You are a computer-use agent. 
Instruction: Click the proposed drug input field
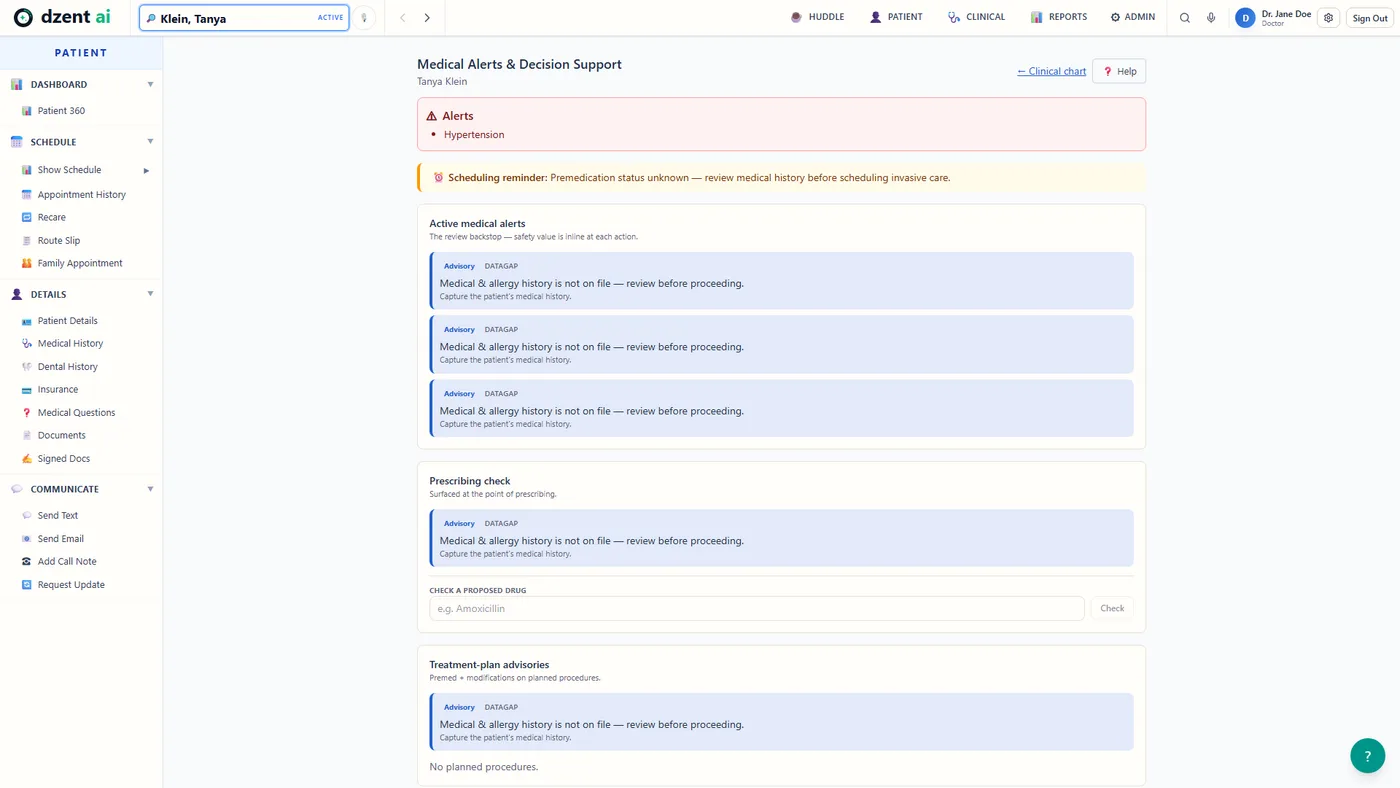click(757, 609)
